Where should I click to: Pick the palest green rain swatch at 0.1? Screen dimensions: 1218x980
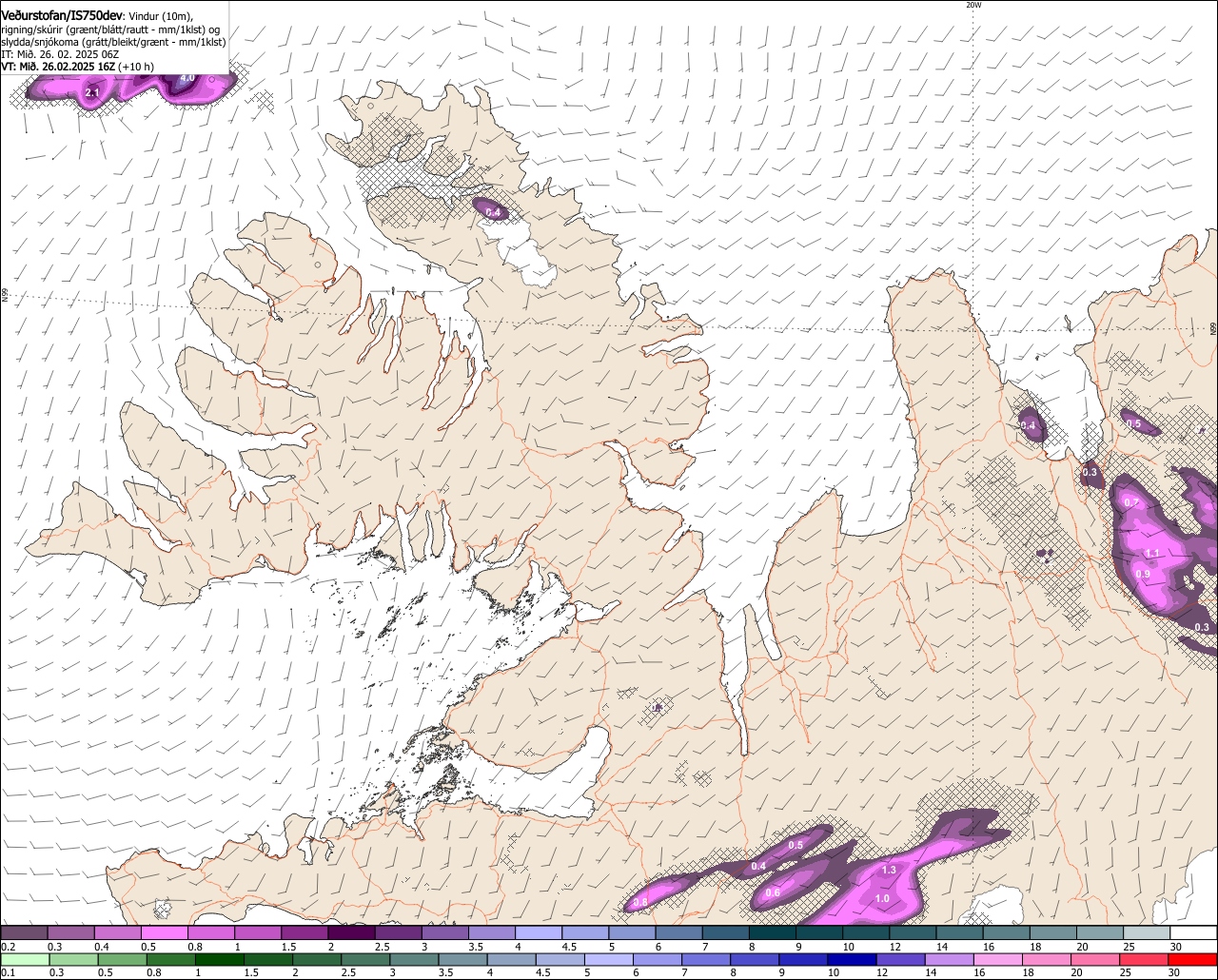[x=24, y=959]
